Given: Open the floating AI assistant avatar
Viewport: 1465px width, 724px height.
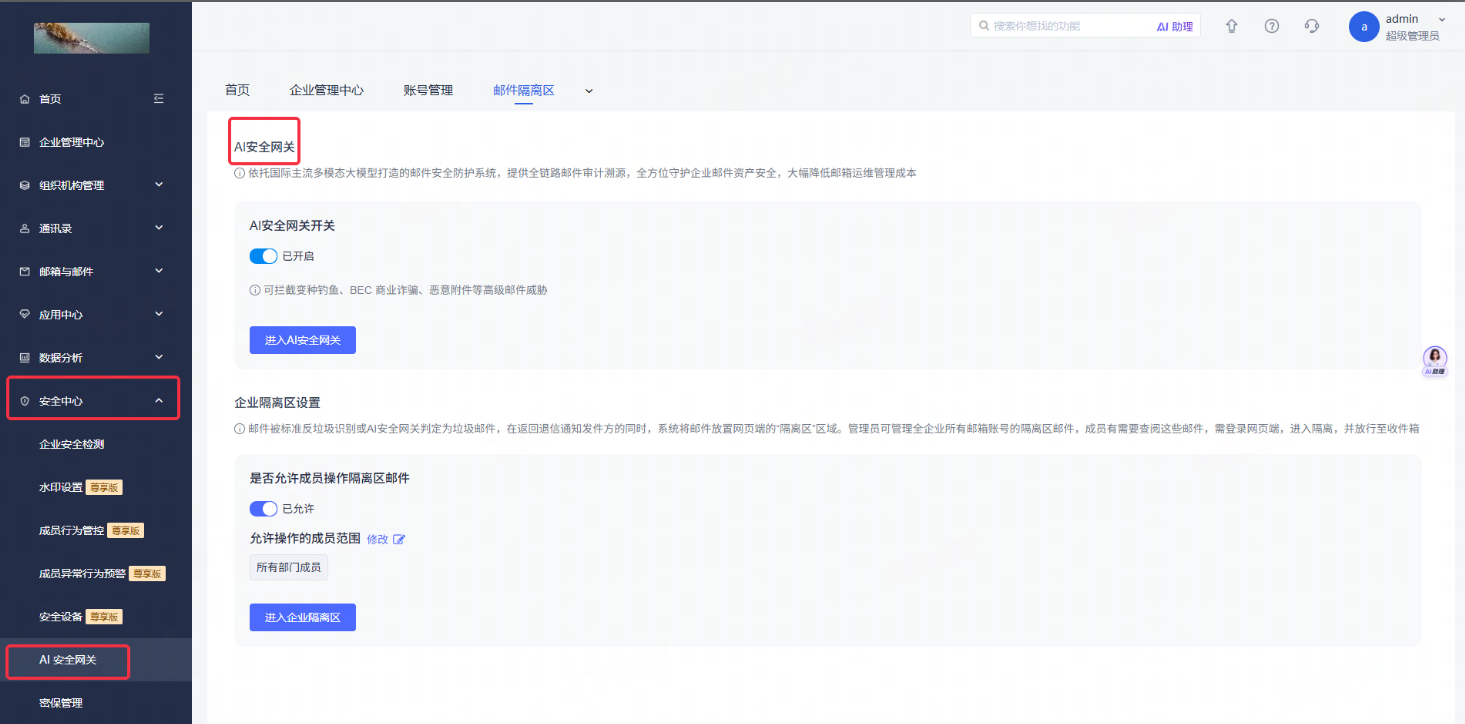Looking at the screenshot, I should pos(1435,359).
